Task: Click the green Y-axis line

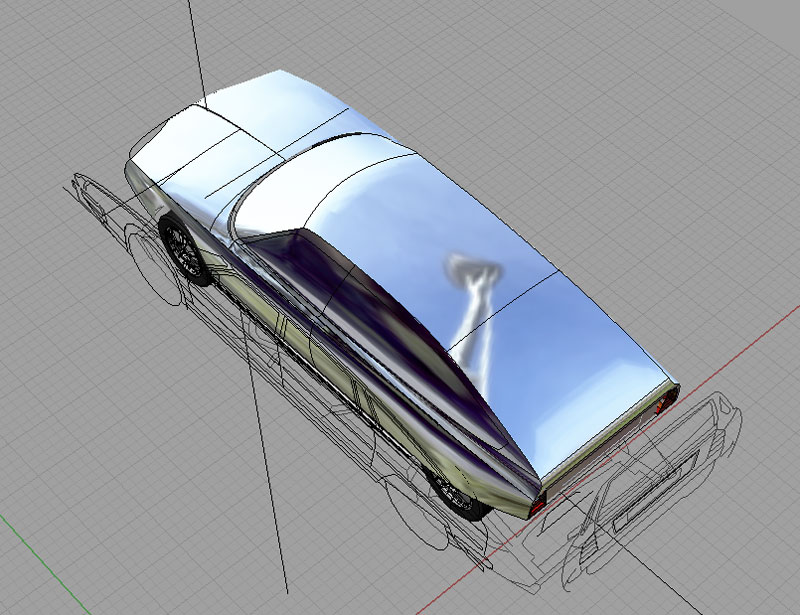Action: coord(46,564)
